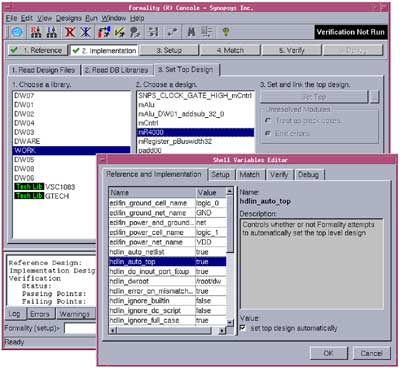400x378 pixels.
Task: Click the yellow checkmark toolbar icon
Action: (x=120, y=32)
